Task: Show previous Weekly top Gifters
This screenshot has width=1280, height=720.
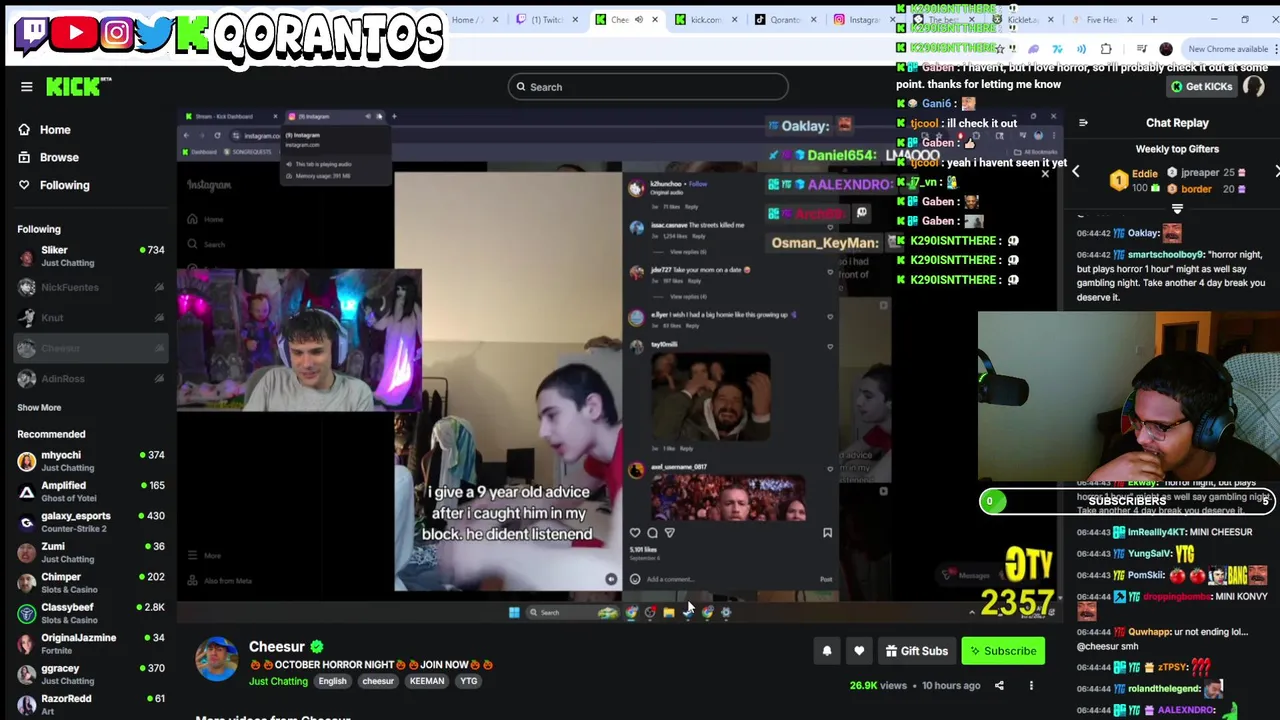Action: tap(1076, 172)
